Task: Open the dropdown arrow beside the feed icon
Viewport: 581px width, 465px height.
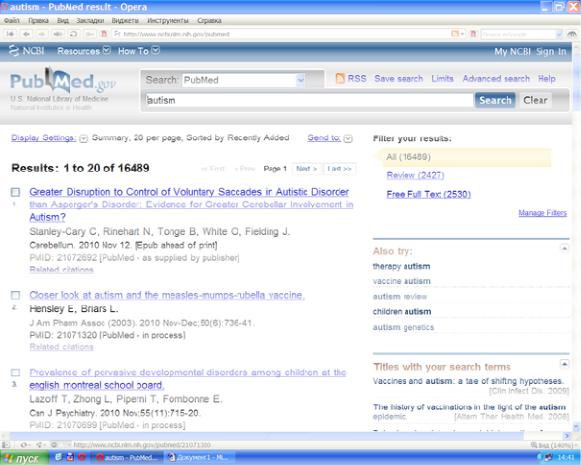Action: pos(462,34)
